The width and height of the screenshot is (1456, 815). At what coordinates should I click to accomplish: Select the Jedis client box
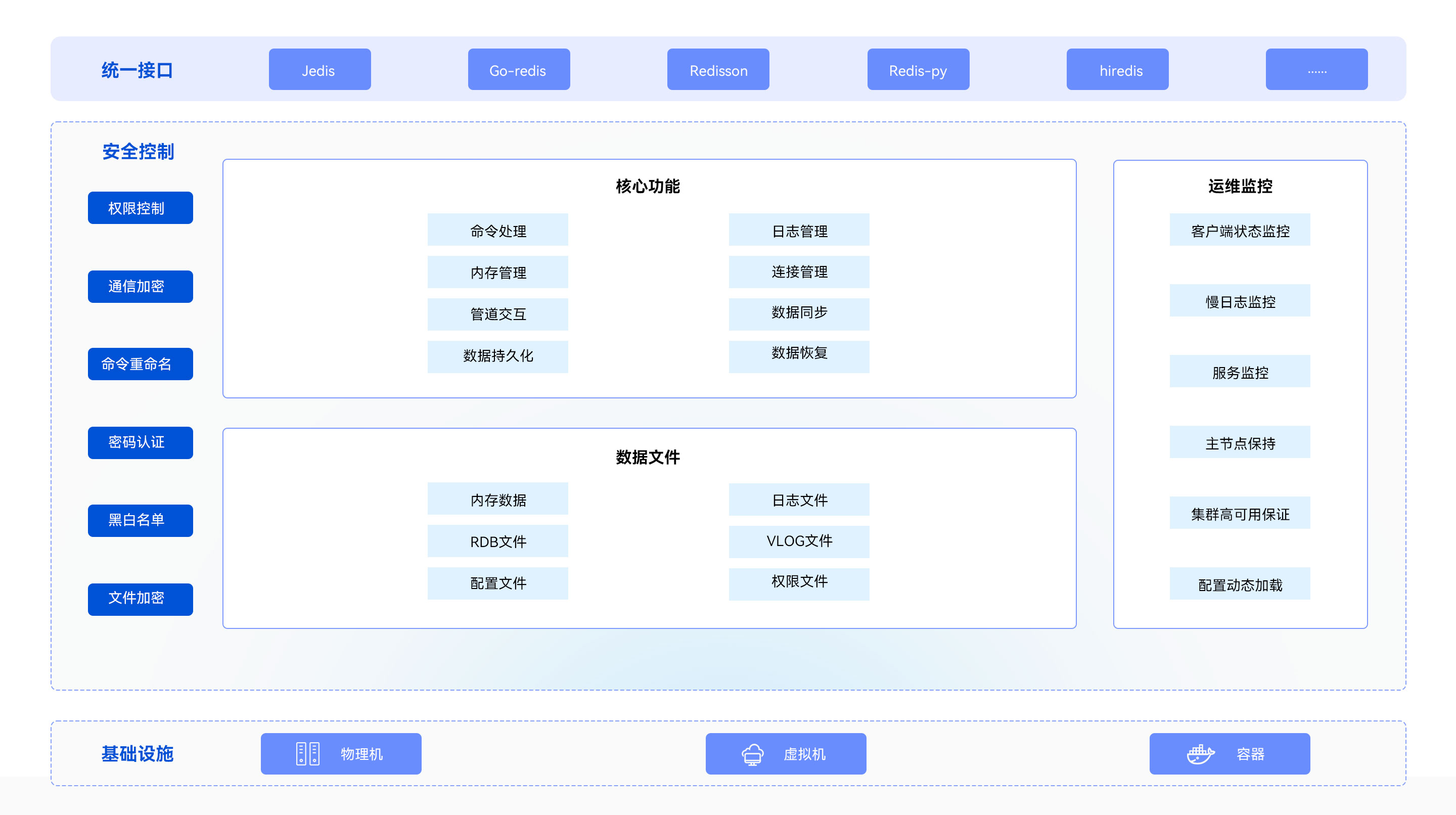click(x=320, y=70)
